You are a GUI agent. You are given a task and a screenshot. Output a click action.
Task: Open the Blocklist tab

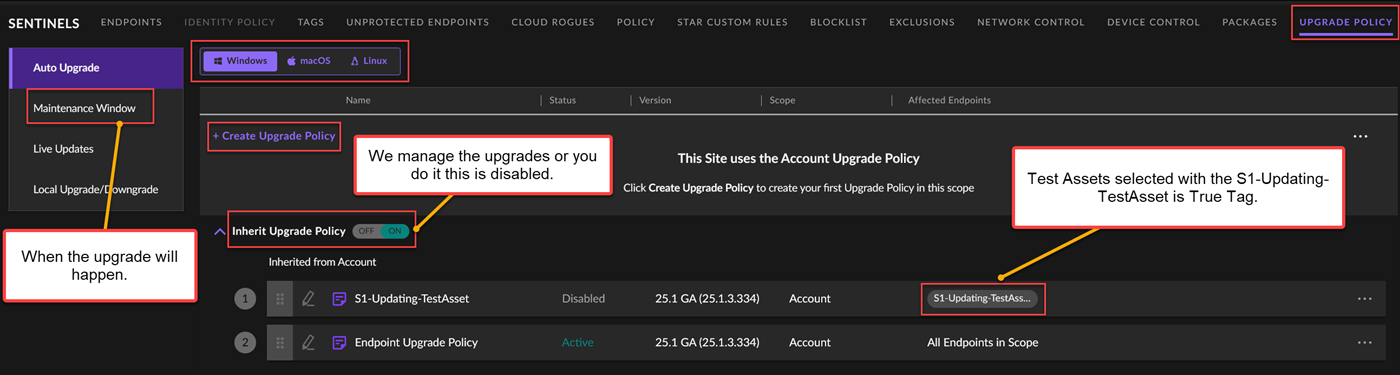(x=838, y=22)
